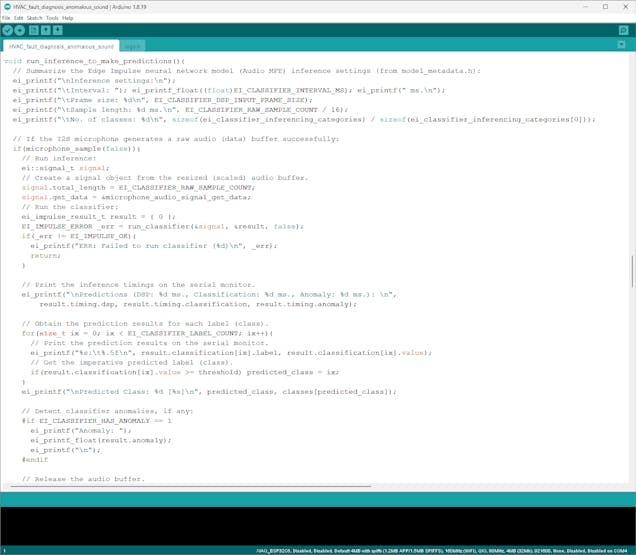Click the 'for(size_t ix = 0' loop line
The image size is (636, 555).
147,333
